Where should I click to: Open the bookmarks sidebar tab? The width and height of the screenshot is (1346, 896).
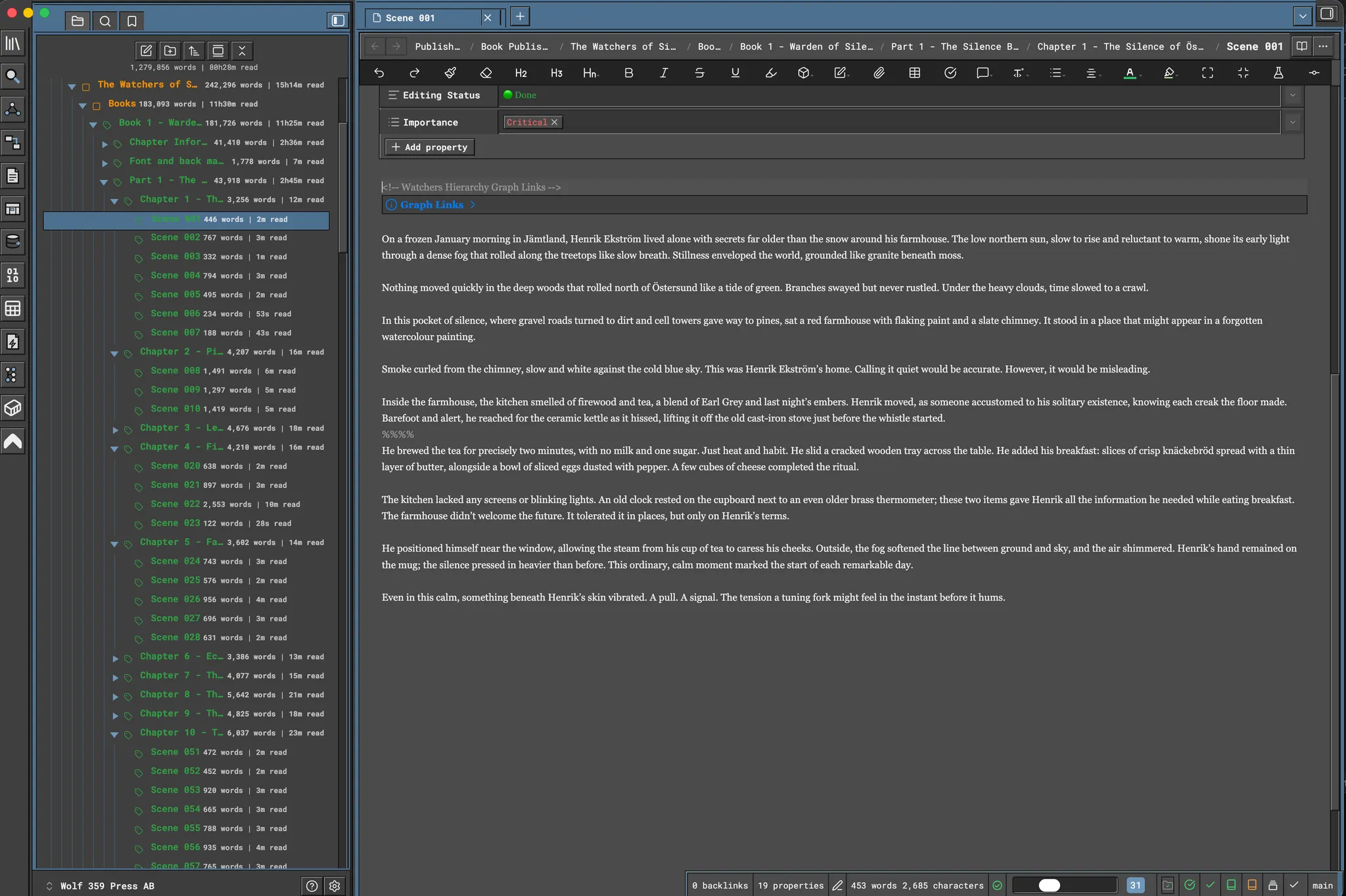coord(132,21)
